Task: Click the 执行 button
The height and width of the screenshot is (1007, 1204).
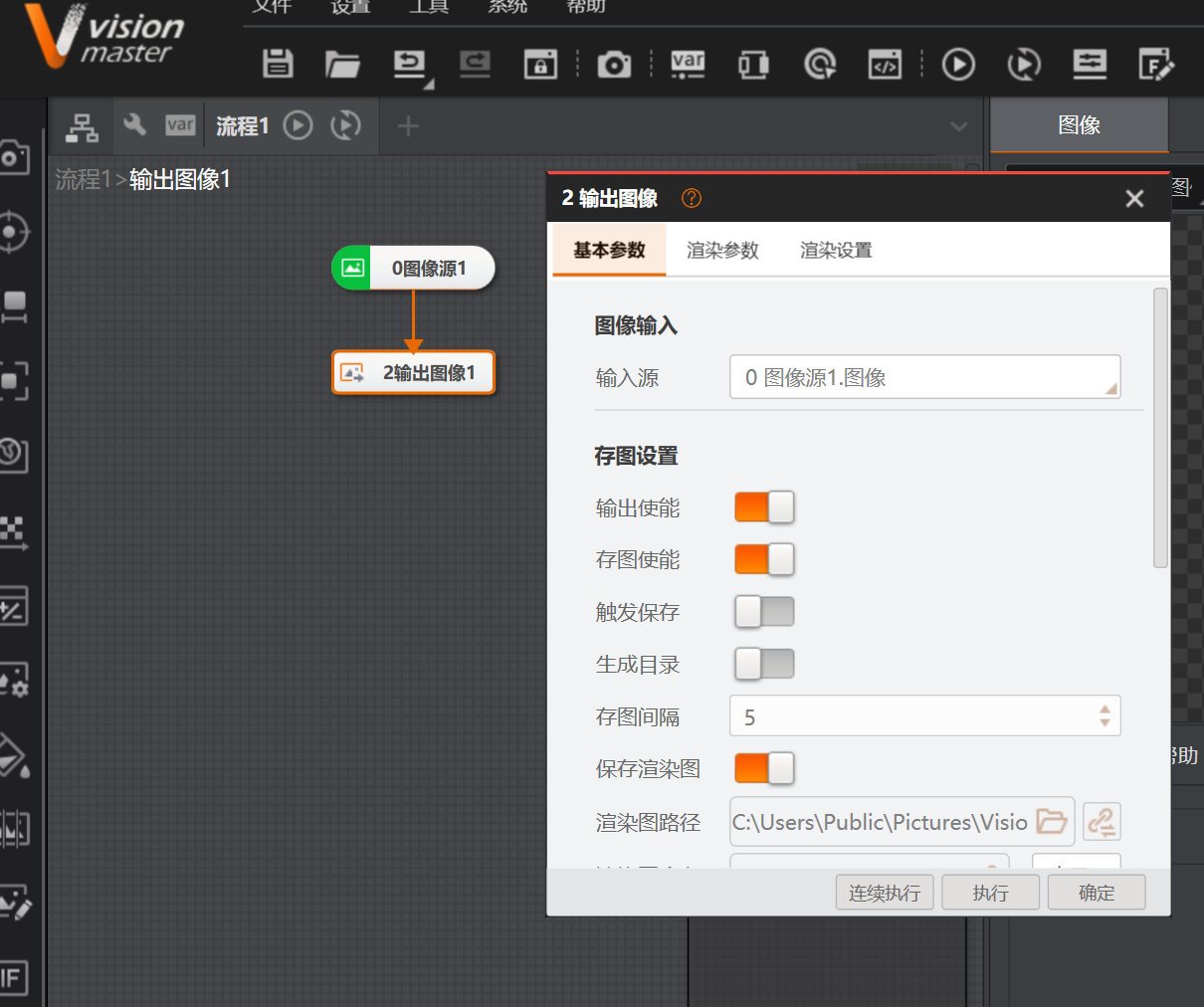Action: pyautogui.click(x=990, y=892)
